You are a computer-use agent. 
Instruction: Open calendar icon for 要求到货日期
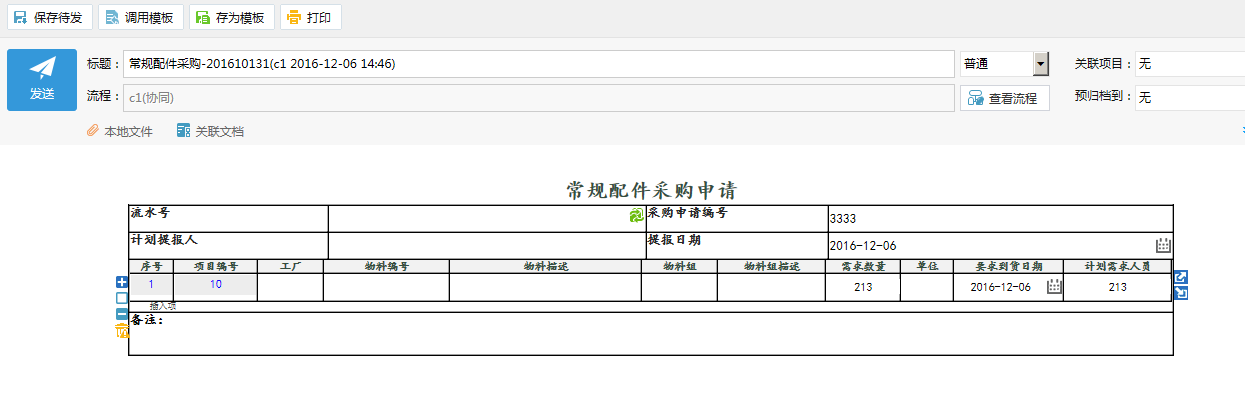[x=1054, y=287]
